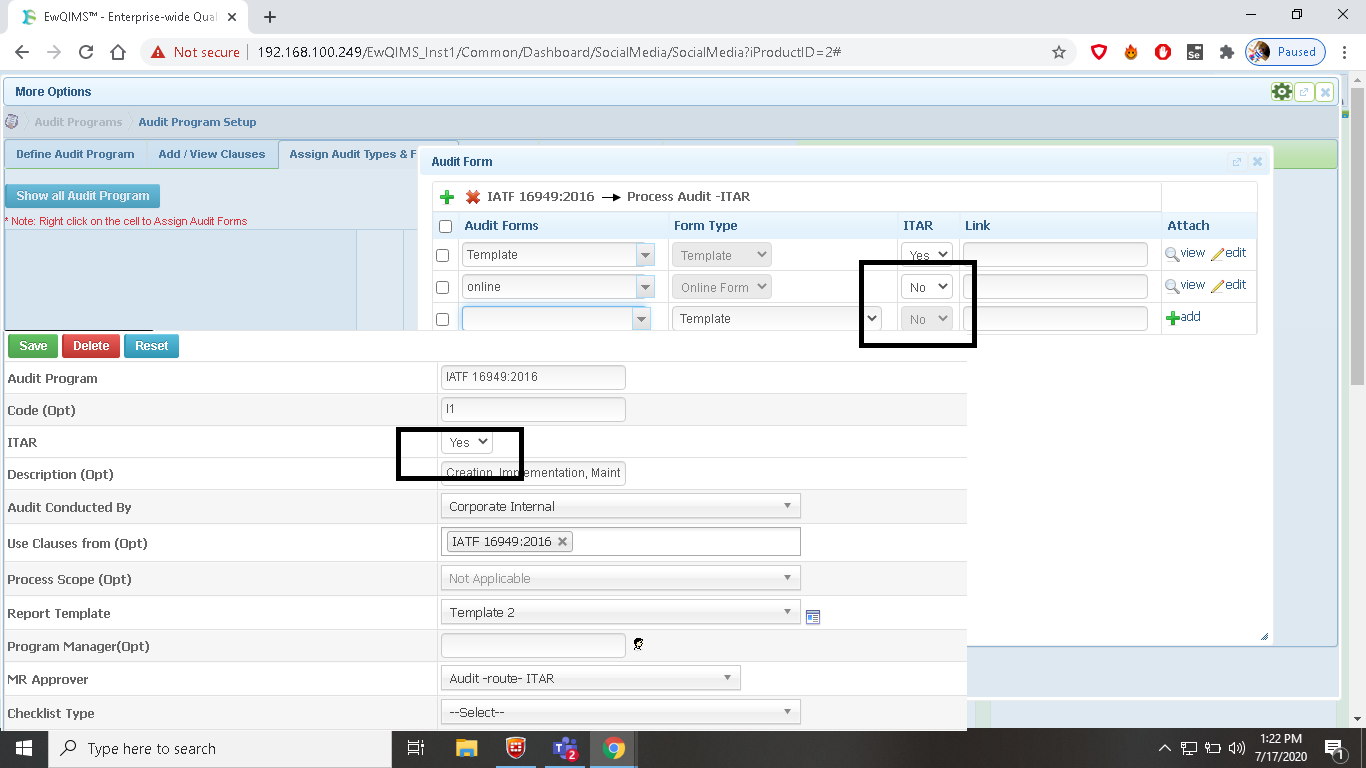Click the Audit Program name input field
Screen dimensions: 1366x768
point(533,377)
